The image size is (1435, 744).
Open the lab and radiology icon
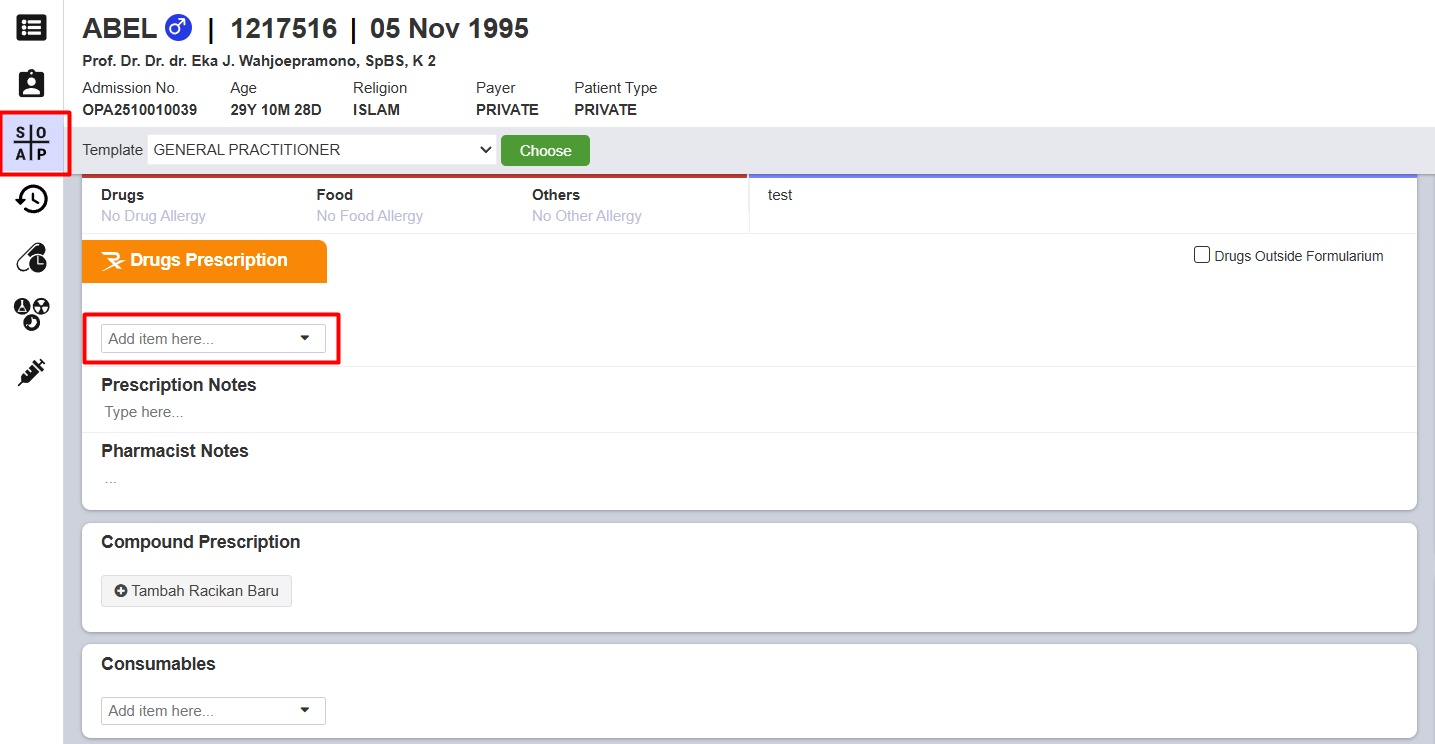point(31,314)
